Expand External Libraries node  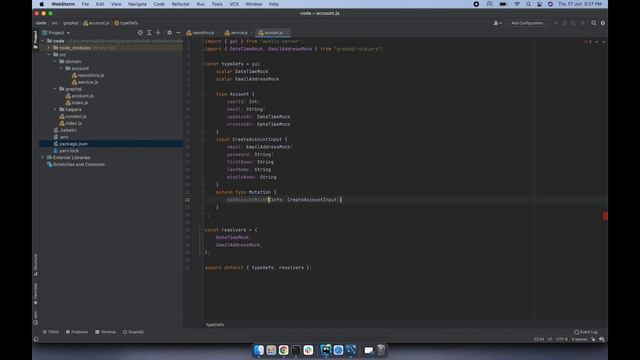(x=43, y=158)
